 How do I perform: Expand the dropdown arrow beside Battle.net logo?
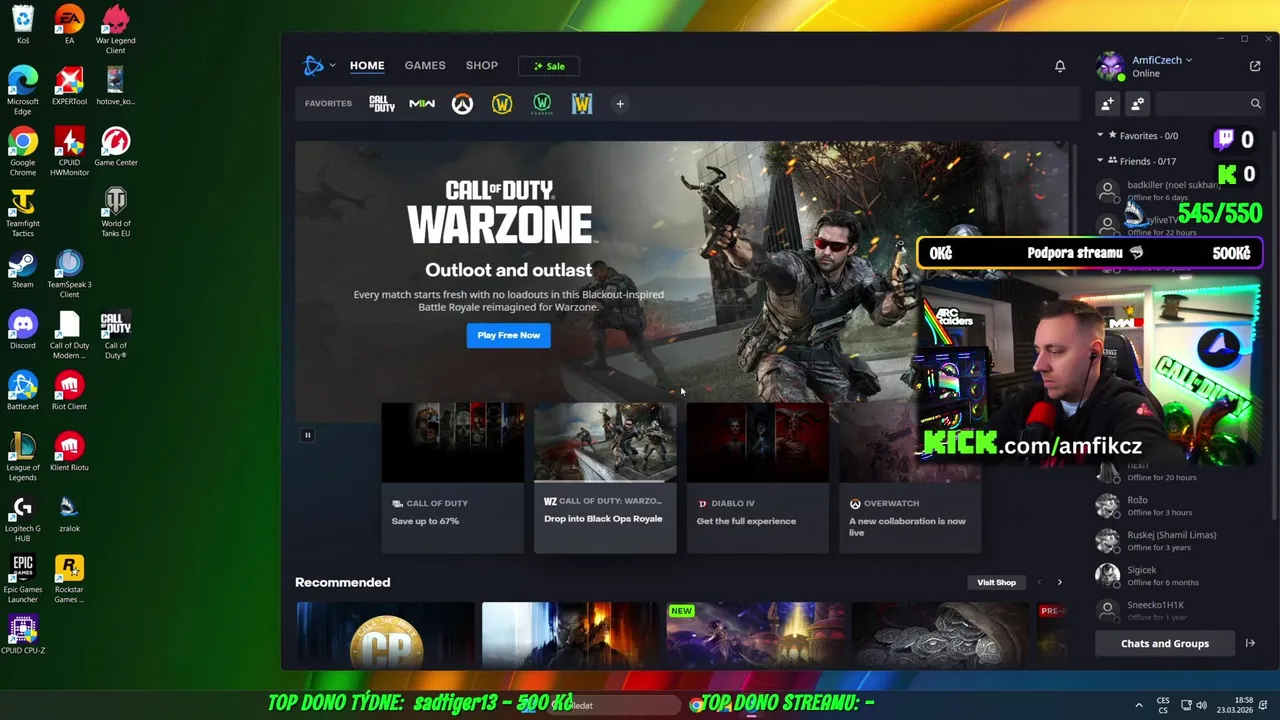[332, 66]
